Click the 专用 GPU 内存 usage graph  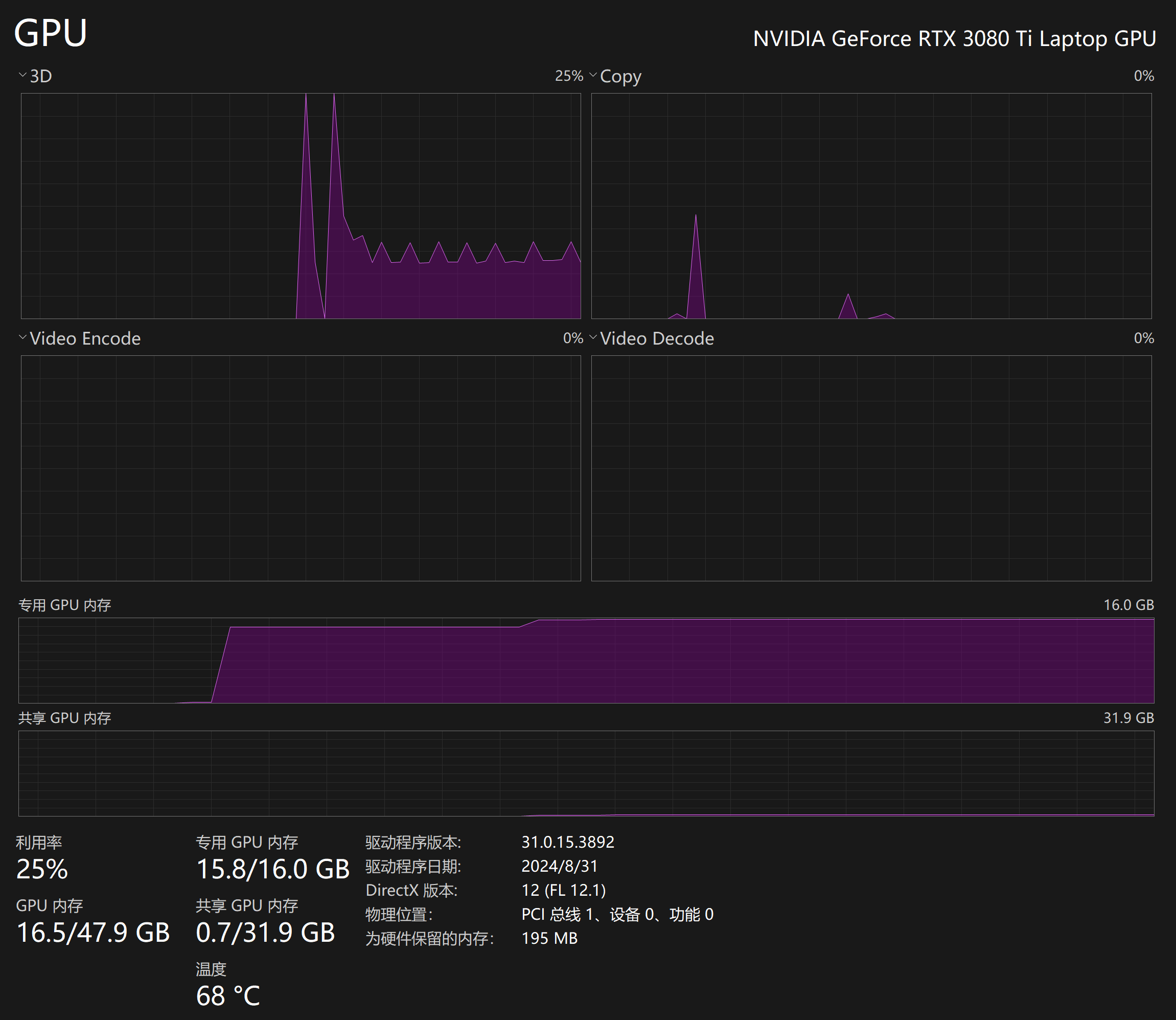(586, 660)
